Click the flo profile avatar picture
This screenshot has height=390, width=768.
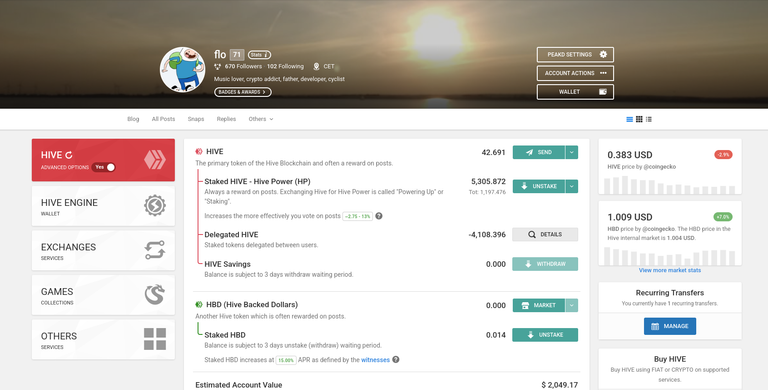click(183, 70)
